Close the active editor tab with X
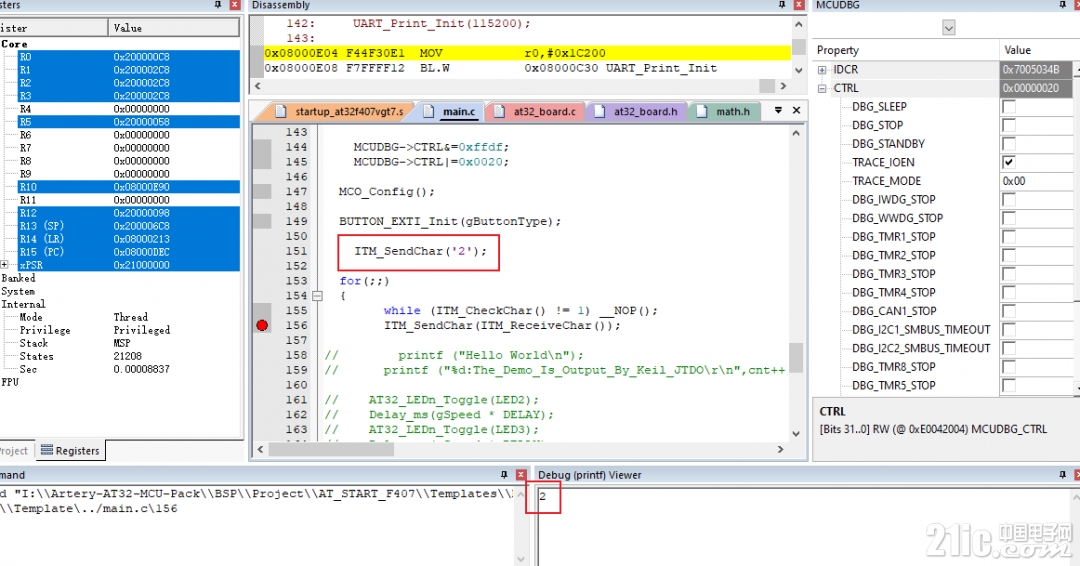Image resolution: width=1080 pixels, height=566 pixels. click(x=796, y=110)
